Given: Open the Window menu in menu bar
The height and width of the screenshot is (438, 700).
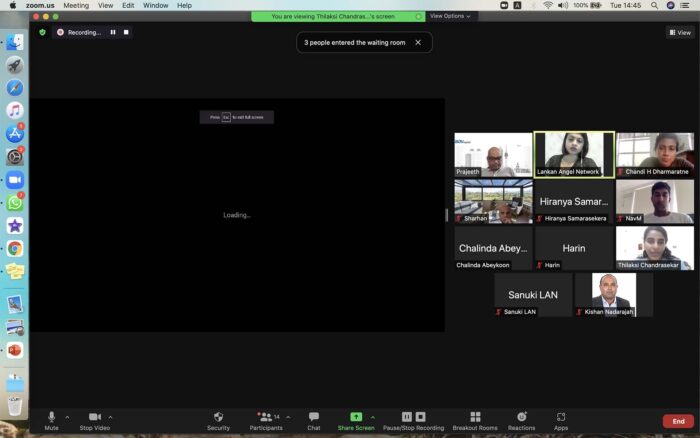Looking at the screenshot, I should [155, 5].
